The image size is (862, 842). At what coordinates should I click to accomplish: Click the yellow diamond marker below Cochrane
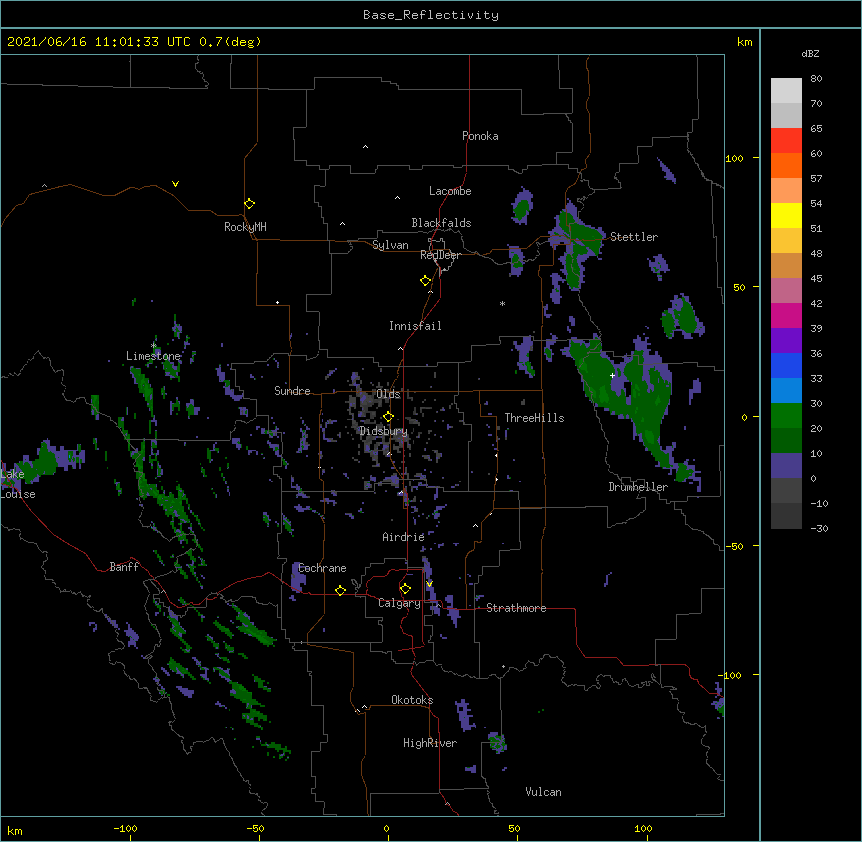pyautogui.click(x=340, y=590)
